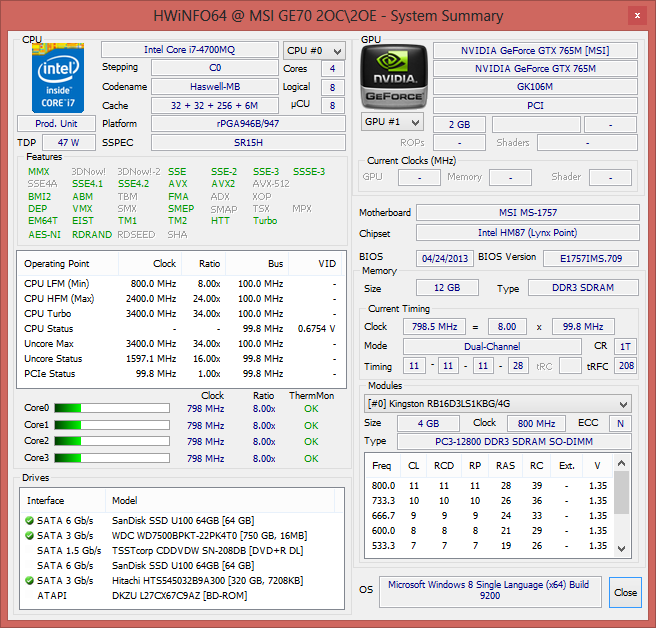Click the 1T command rate field

point(625,346)
